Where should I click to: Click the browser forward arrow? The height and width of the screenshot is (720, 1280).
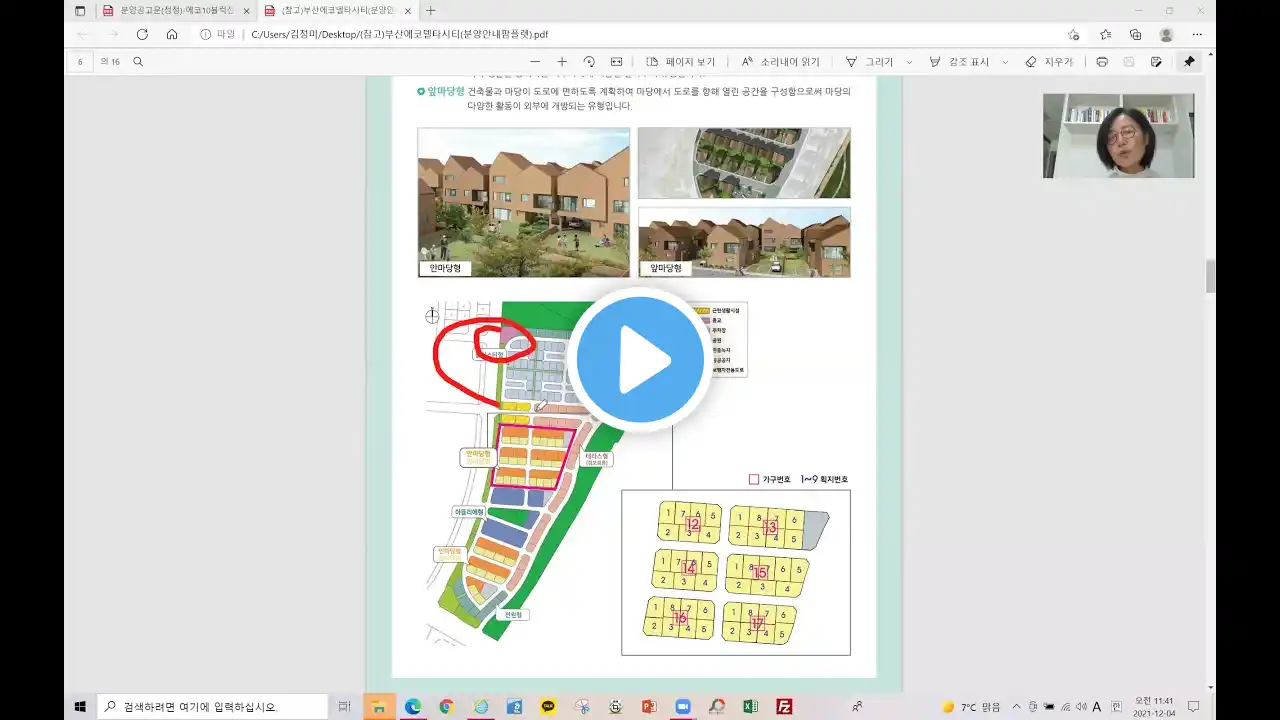(112, 34)
